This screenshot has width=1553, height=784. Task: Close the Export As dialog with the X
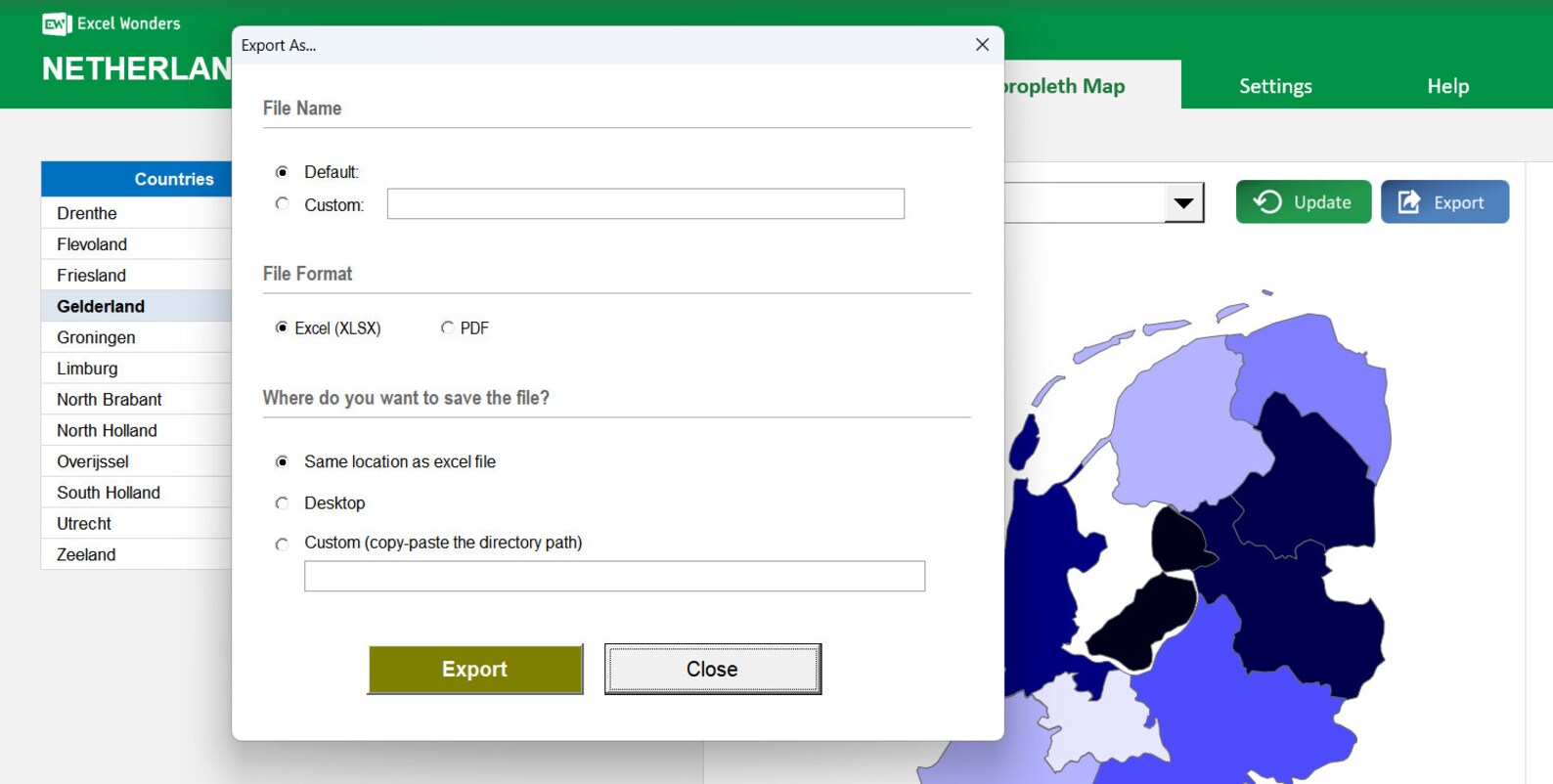coord(982,45)
